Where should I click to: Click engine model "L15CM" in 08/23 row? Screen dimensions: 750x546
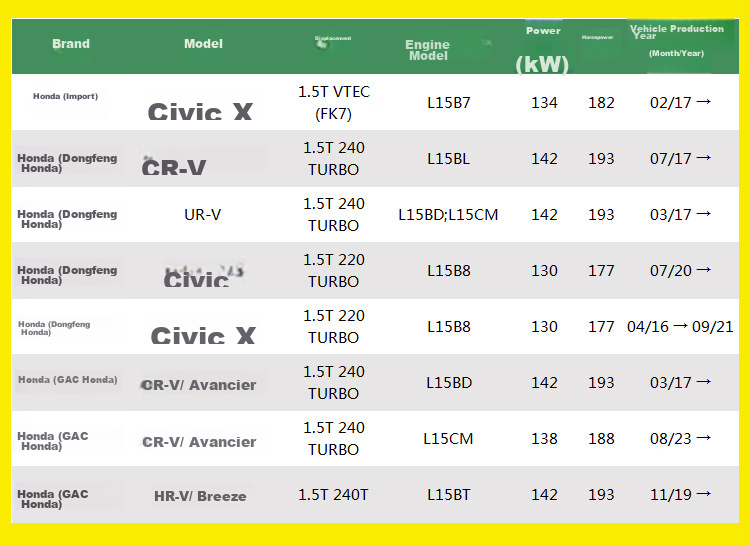[x=448, y=438]
